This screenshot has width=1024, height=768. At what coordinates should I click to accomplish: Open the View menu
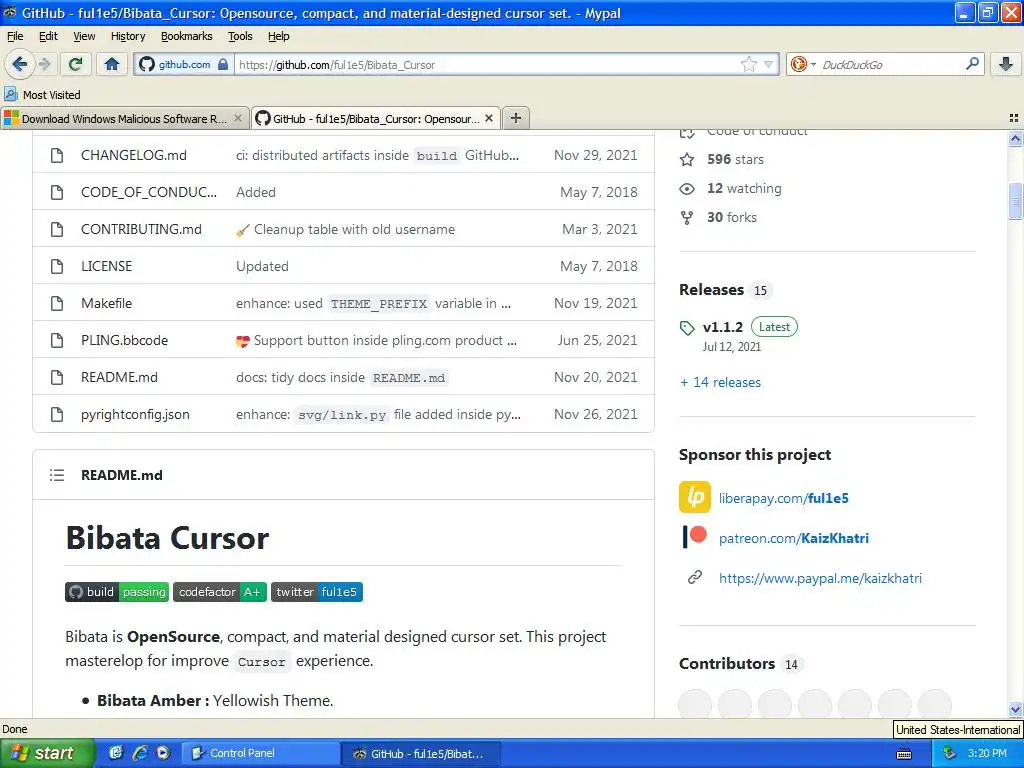(84, 37)
